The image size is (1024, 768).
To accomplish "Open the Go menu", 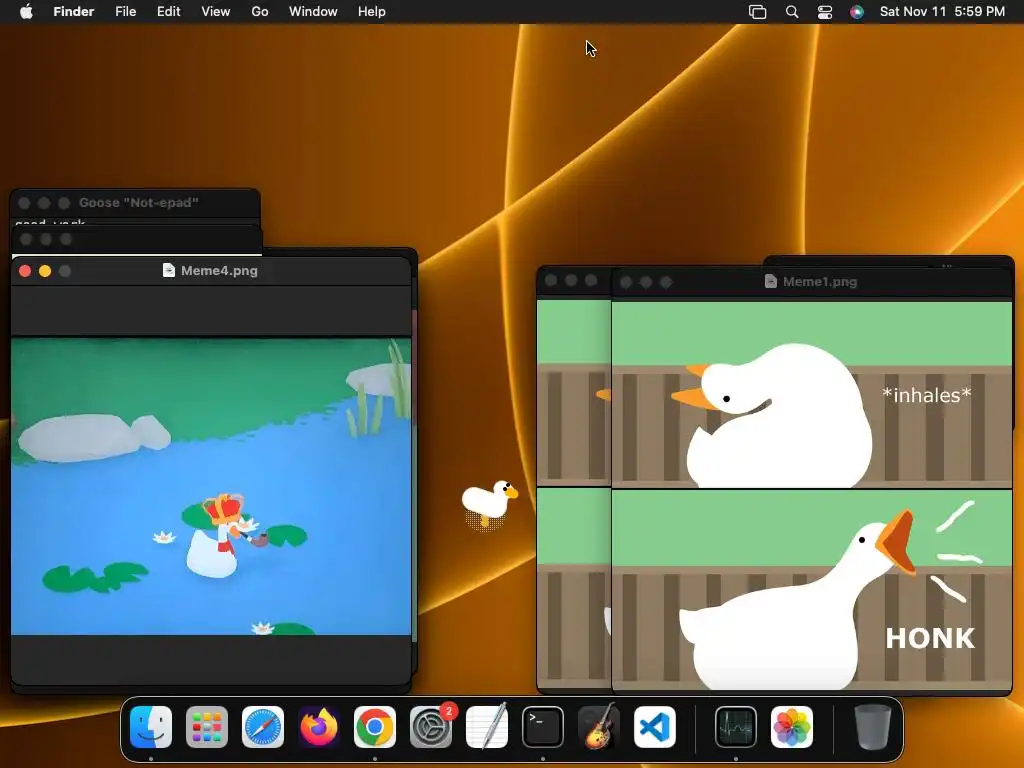I will click(x=260, y=12).
